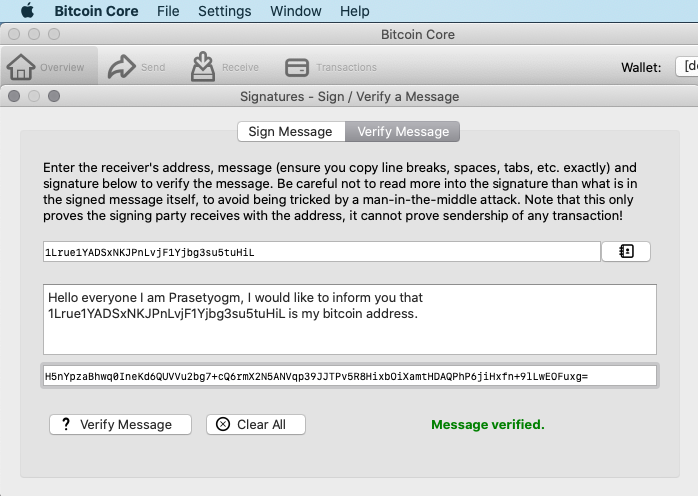This screenshot has width=698, height=496.
Task: Click the Transactions card icon
Action: coord(297,68)
